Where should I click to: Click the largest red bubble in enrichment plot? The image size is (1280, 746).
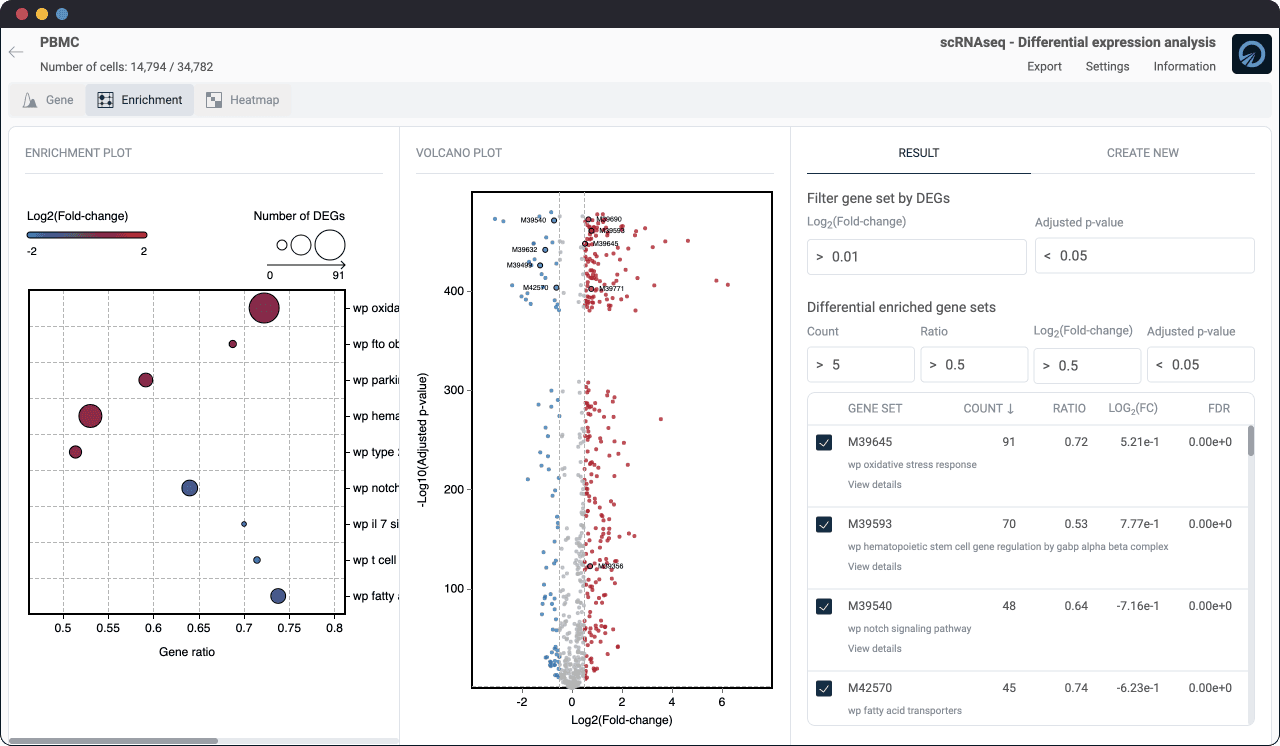[264, 308]
